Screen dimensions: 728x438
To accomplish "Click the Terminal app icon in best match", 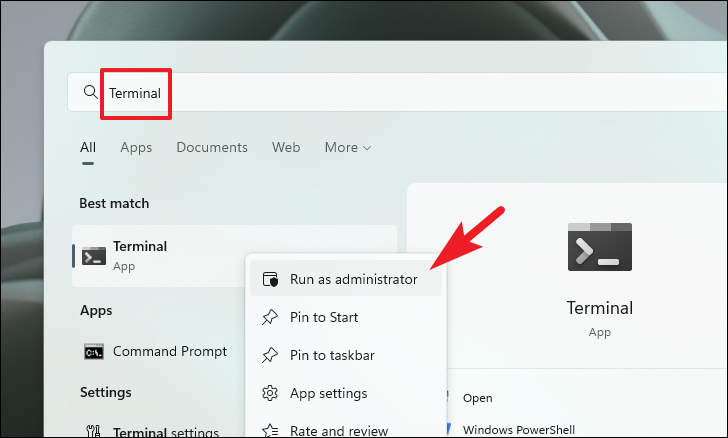I will tap(94, 256).
